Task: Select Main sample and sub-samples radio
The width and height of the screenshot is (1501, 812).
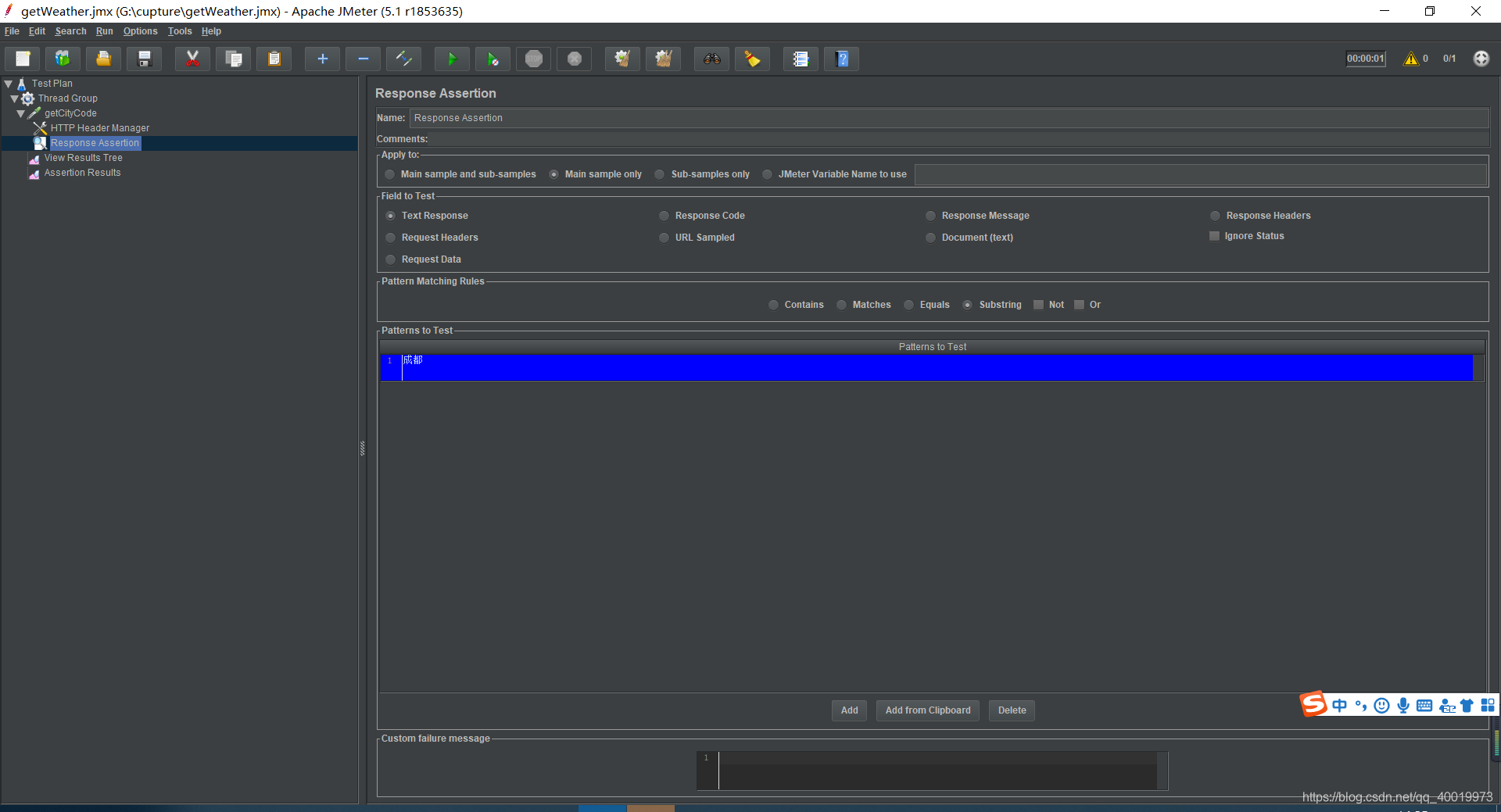Action: [x=390, y=174]
